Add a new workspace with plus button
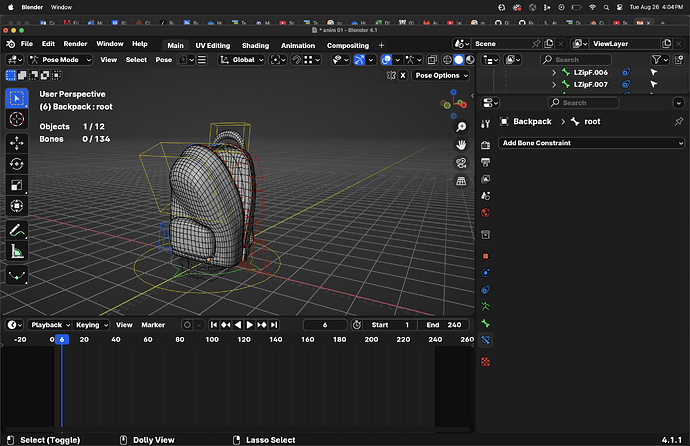The image size is (690, 446). point(381,45)
